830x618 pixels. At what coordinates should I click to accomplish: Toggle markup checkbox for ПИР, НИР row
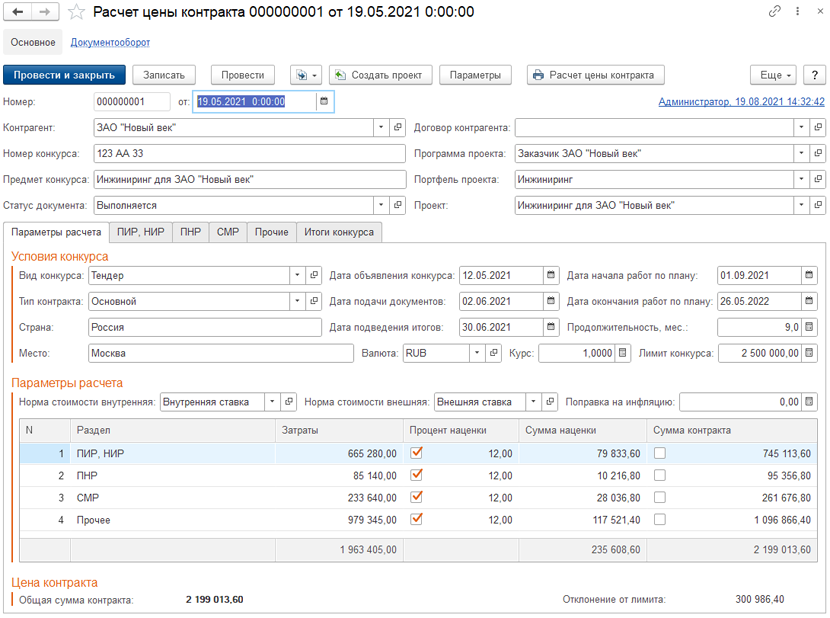(x=417, y=453)
